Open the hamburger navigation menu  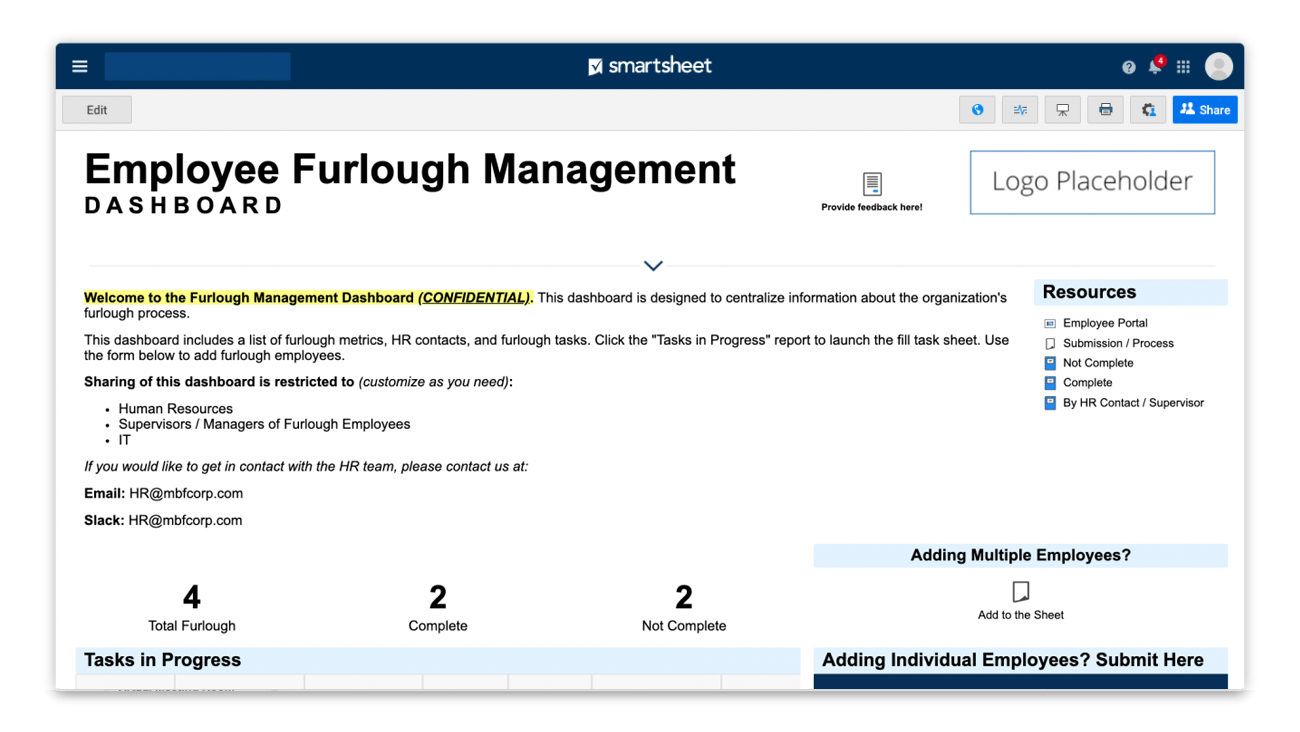point(80,67)
